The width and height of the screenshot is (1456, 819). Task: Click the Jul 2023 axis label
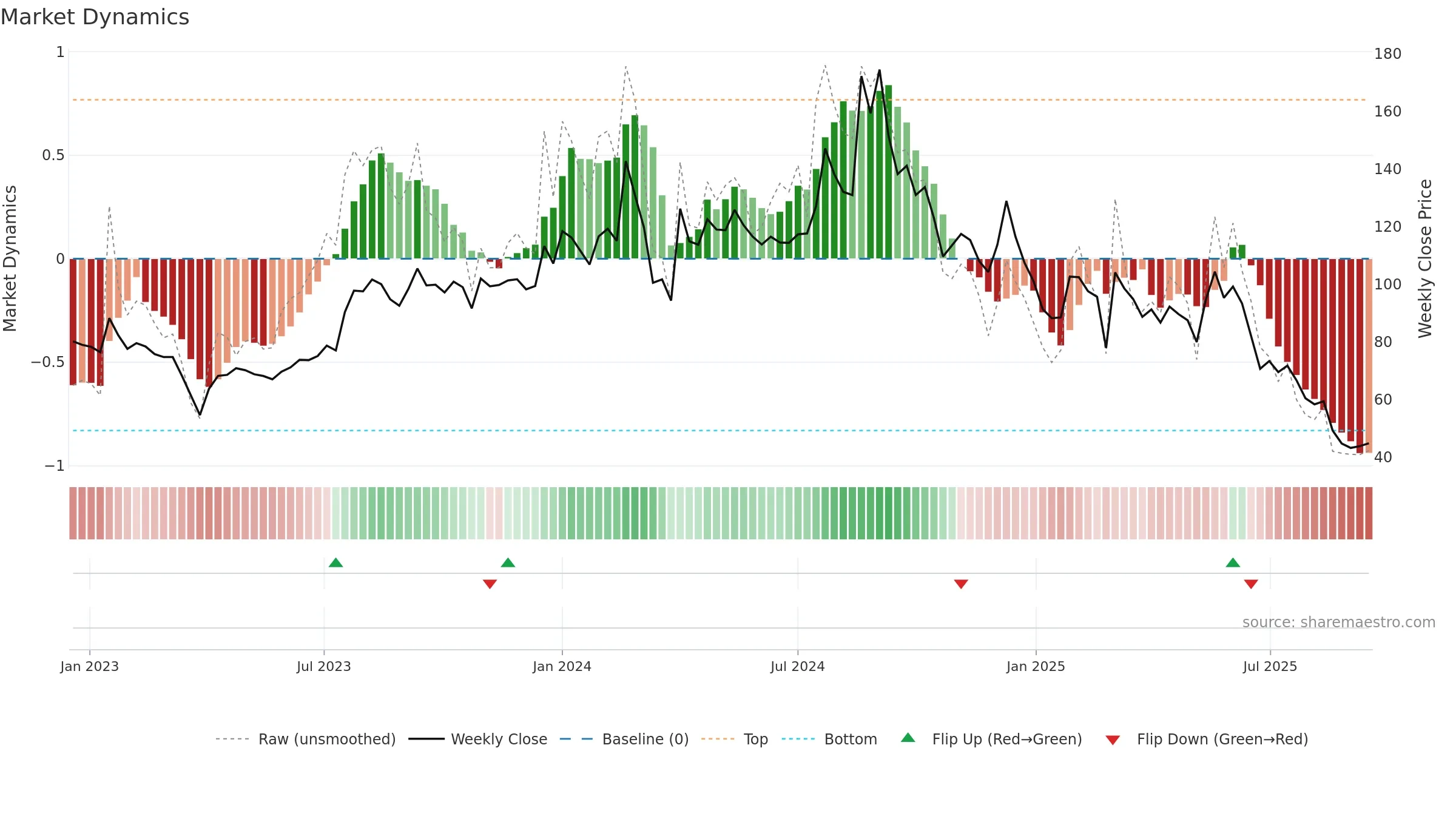(324, 666)
